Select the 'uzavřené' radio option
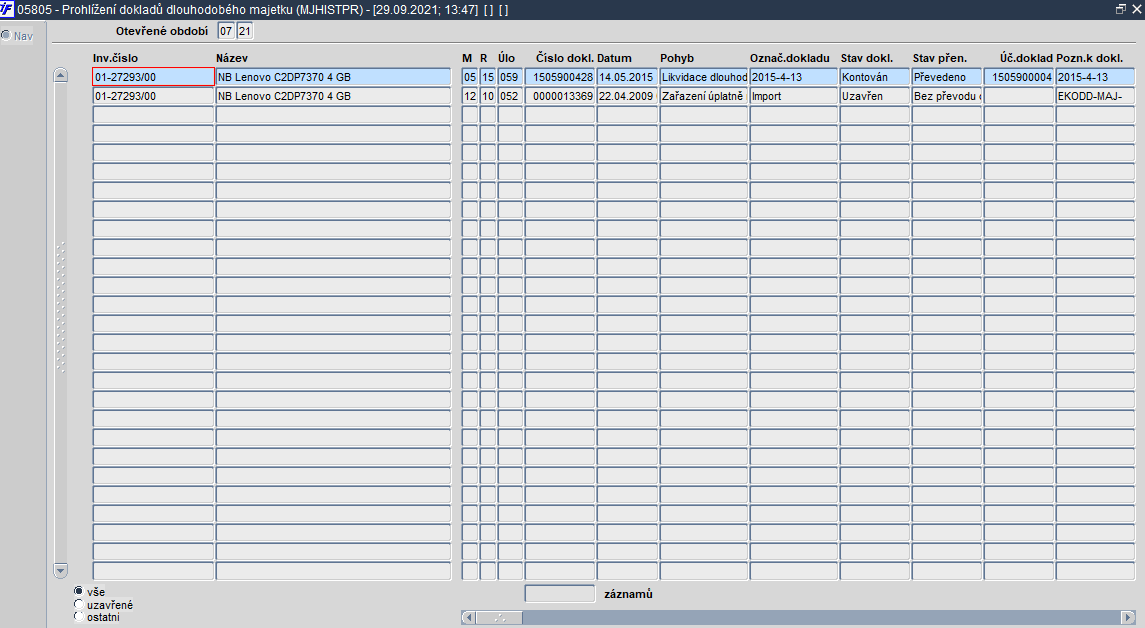1145x628 pixels. tap(79, 605)
